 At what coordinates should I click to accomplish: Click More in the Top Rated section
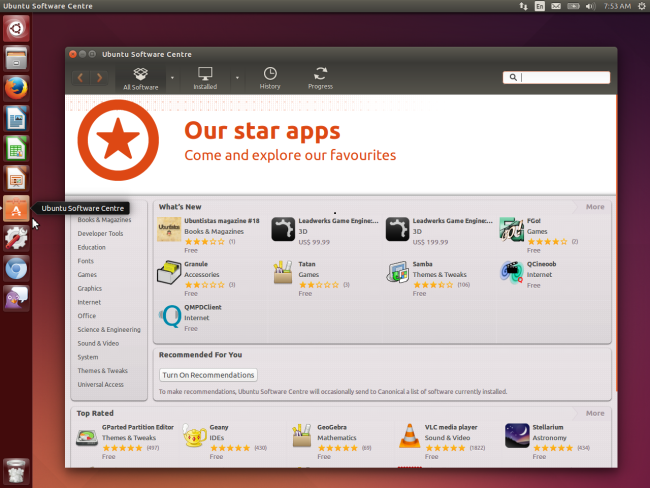[595, 413]
